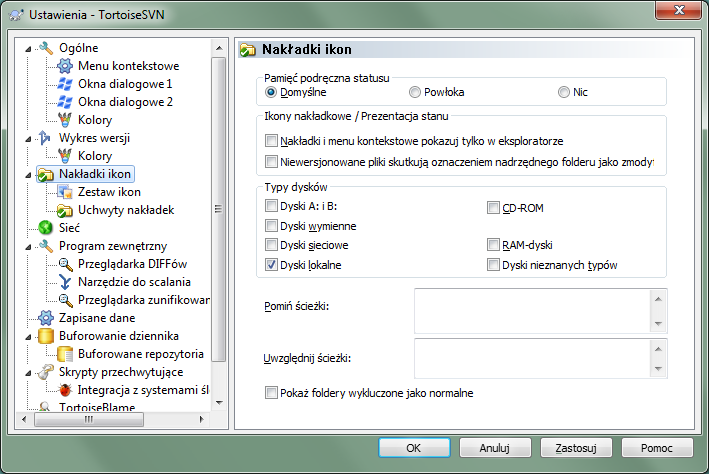
Task: Click the Wykres wersji graph icon
Action: pos(46,137)
